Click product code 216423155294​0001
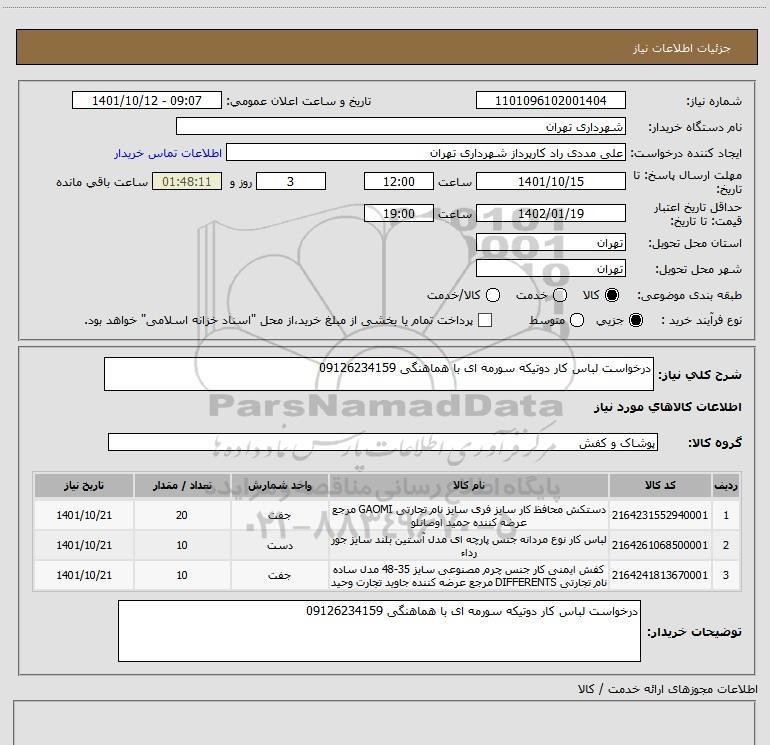The height and width of the screenshot is (745, 770). (660, 515)
